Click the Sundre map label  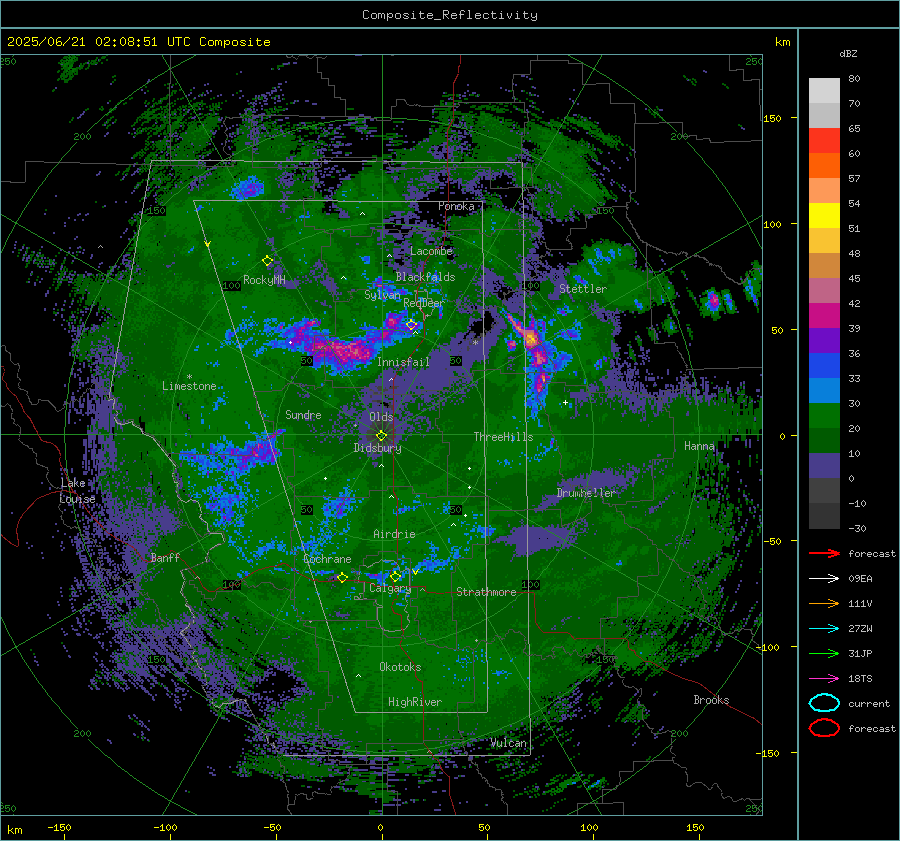303,415
